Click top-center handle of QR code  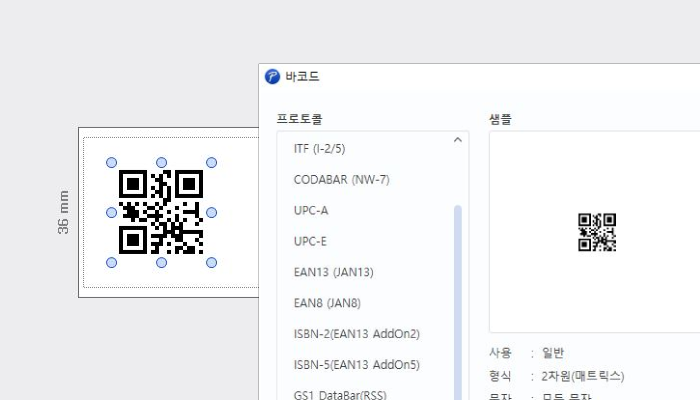(x=162, y=162)
